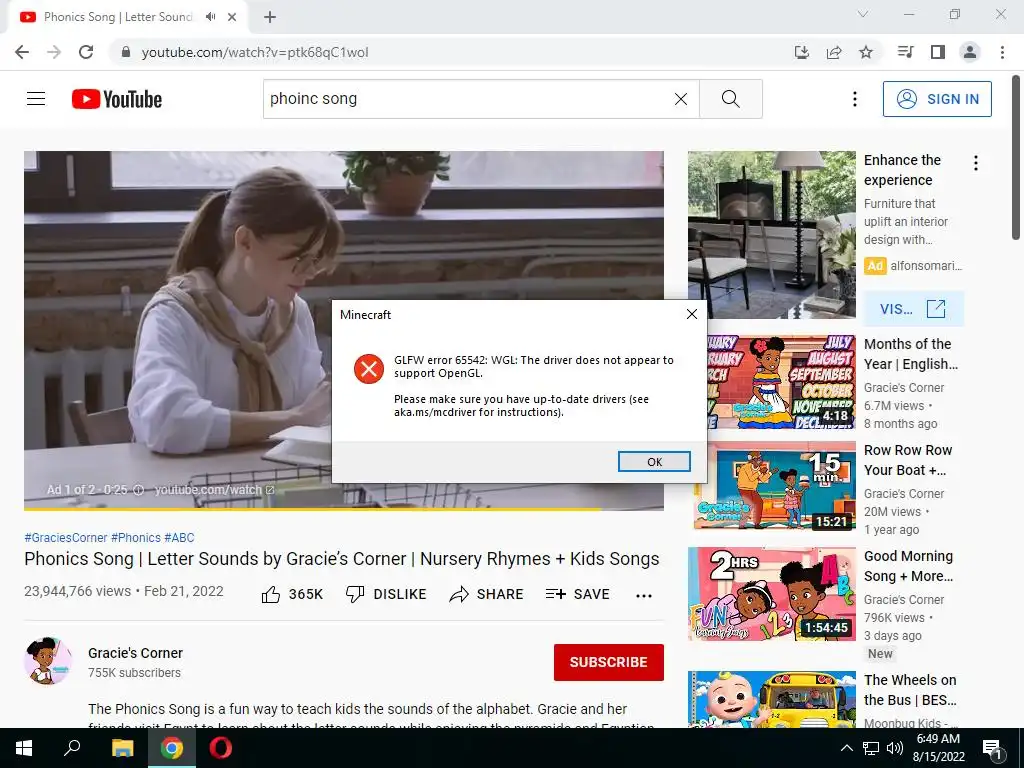Open Chrome three-dot menu

click(x=1002, y=52)
